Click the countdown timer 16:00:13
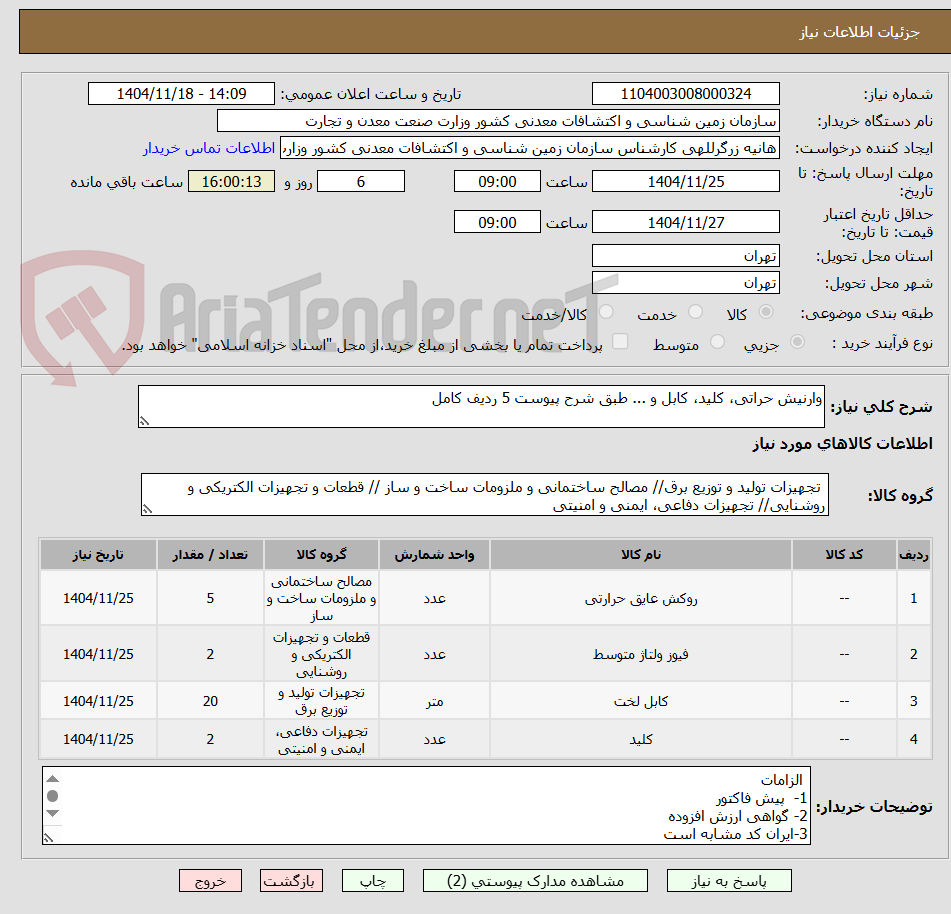The image size is (951, 914). [231, 181]
